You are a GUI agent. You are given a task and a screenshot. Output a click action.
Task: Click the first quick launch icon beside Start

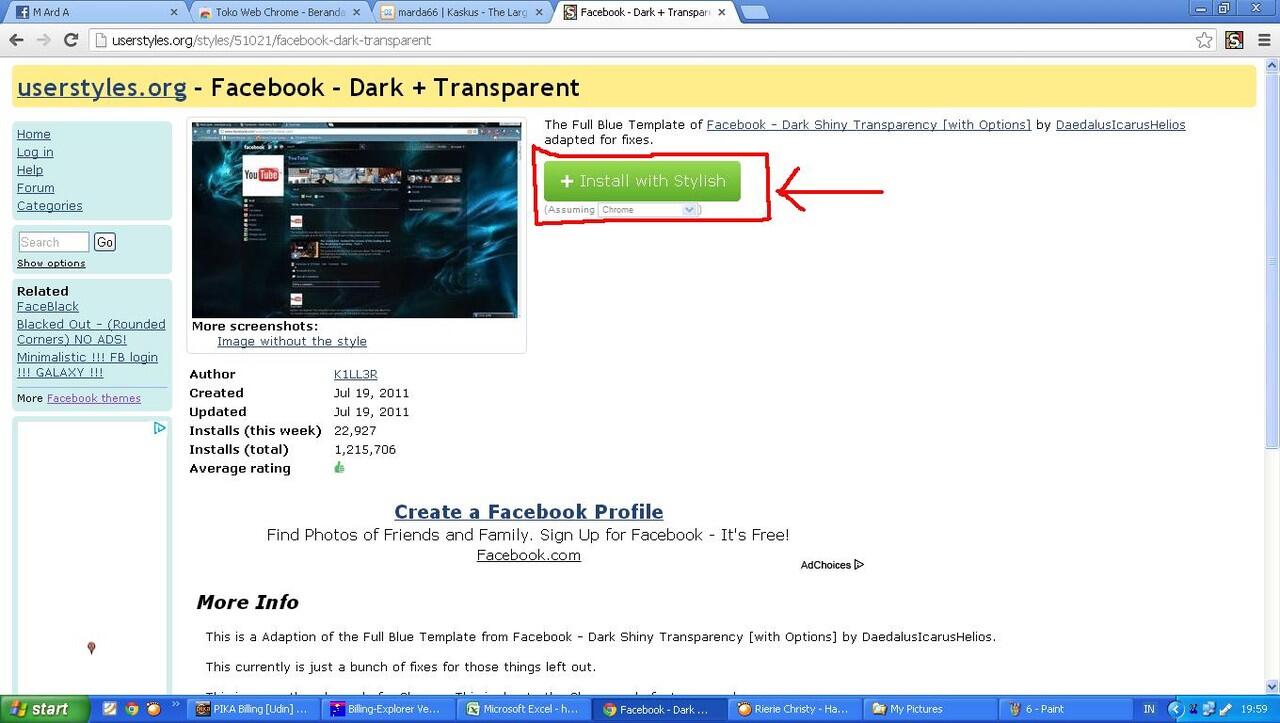(110, 709)
